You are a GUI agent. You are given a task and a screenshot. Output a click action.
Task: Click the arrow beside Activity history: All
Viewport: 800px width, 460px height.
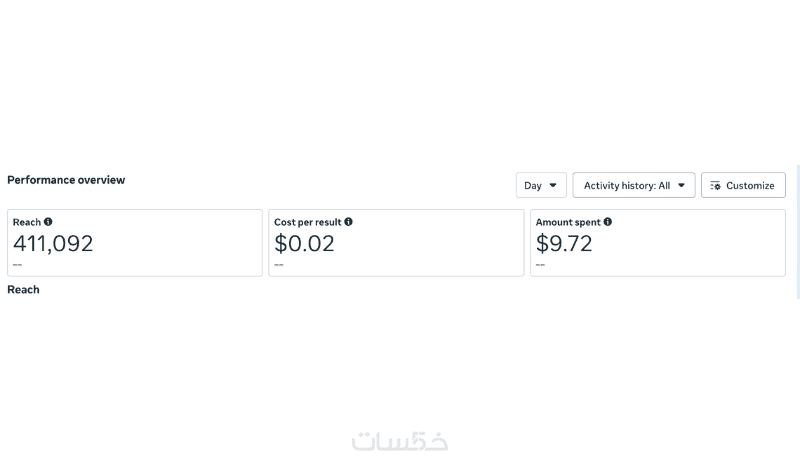[x=681, y=185]
